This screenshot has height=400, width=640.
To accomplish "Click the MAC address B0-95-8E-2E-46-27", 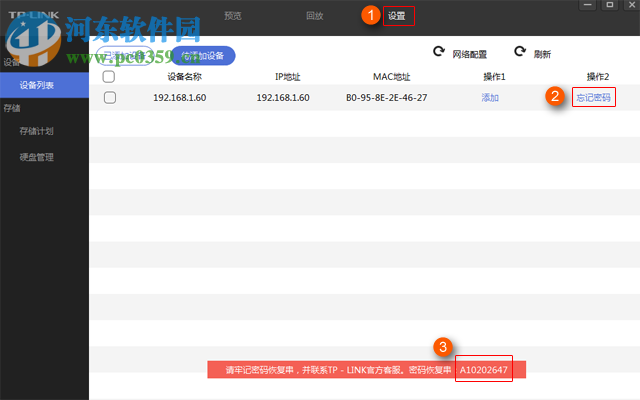I will [x=387, y=98].
